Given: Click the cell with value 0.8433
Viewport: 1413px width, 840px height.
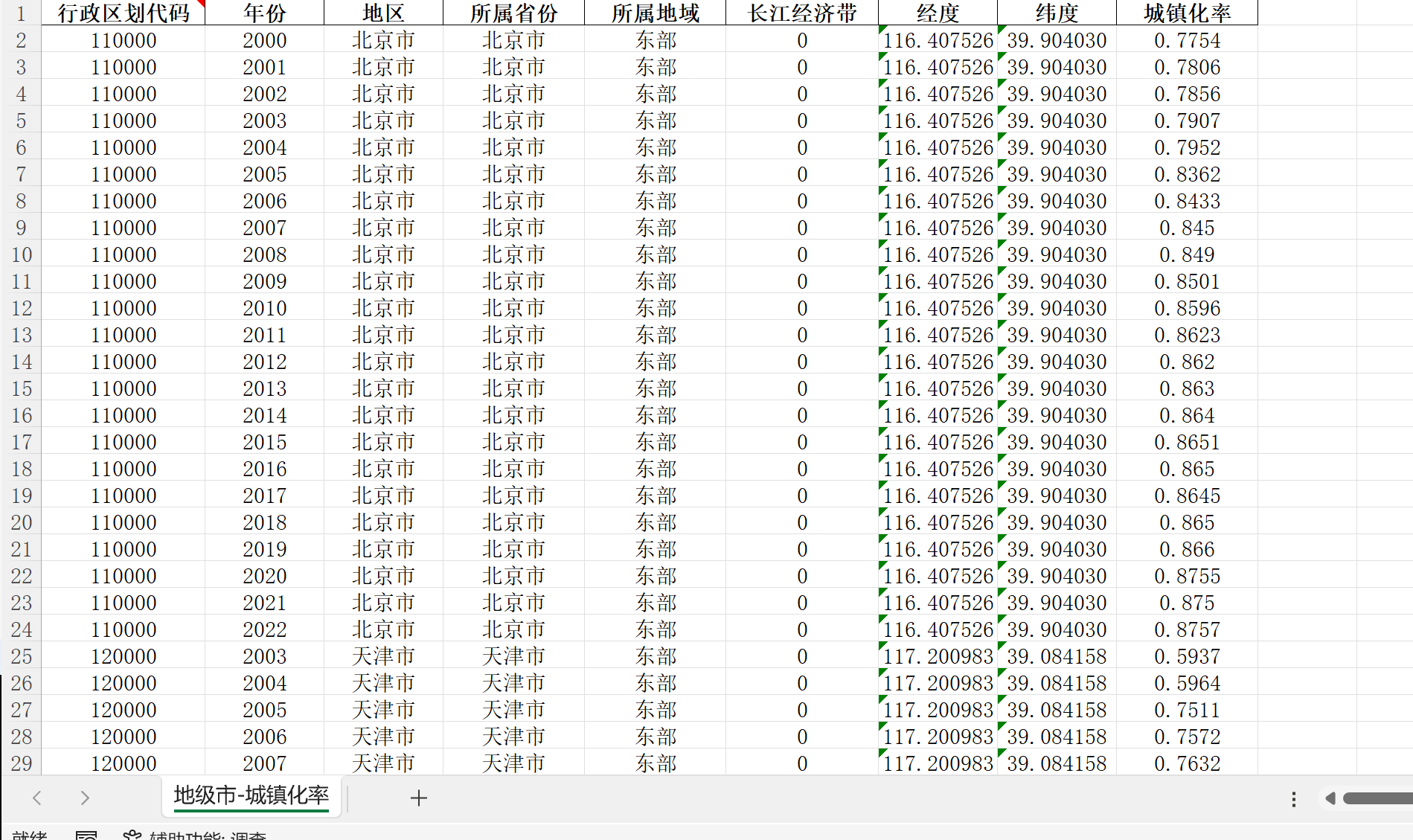Looking at the screenshot, I should coord(1188,201).
